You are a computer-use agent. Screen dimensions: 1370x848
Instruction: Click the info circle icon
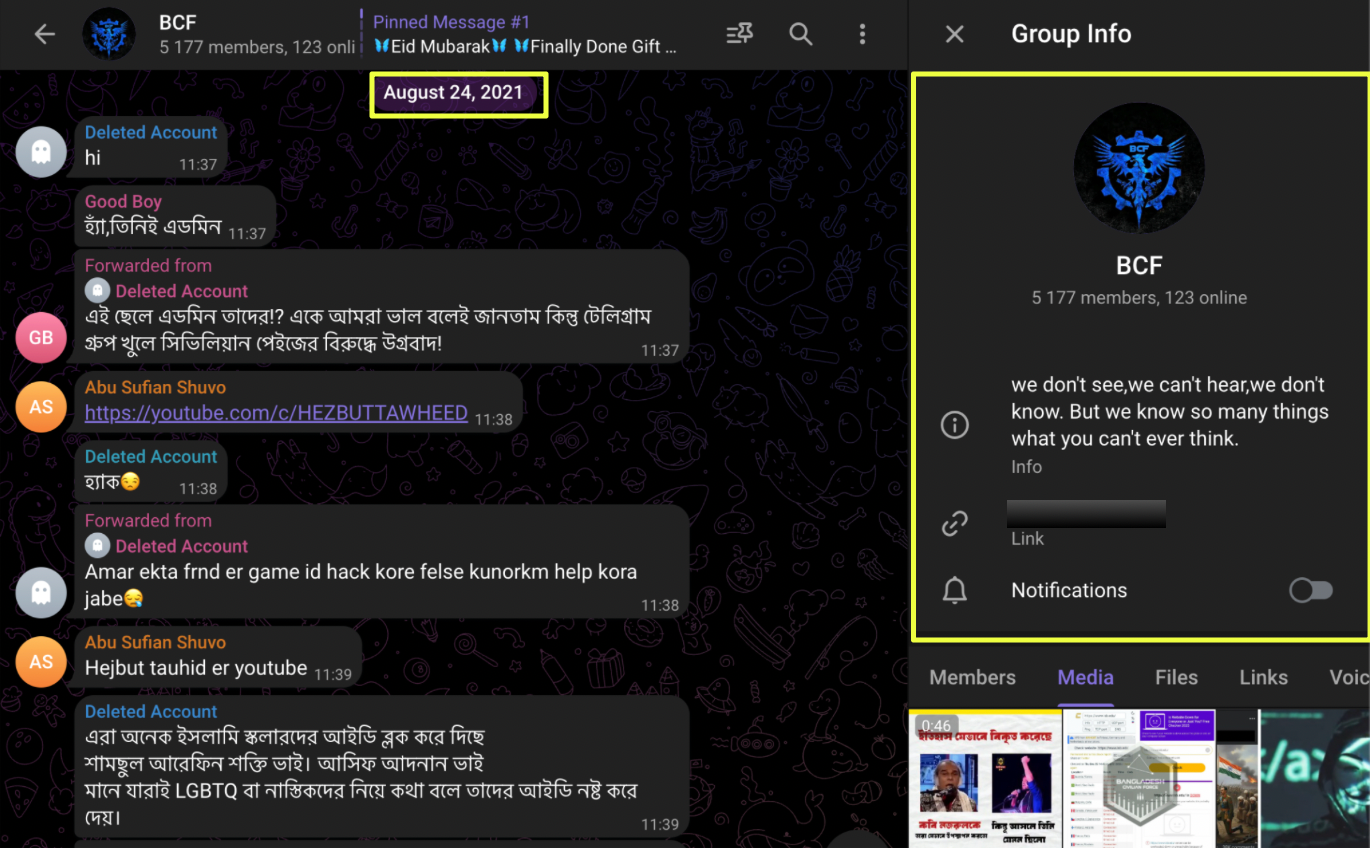pos(955,425)
